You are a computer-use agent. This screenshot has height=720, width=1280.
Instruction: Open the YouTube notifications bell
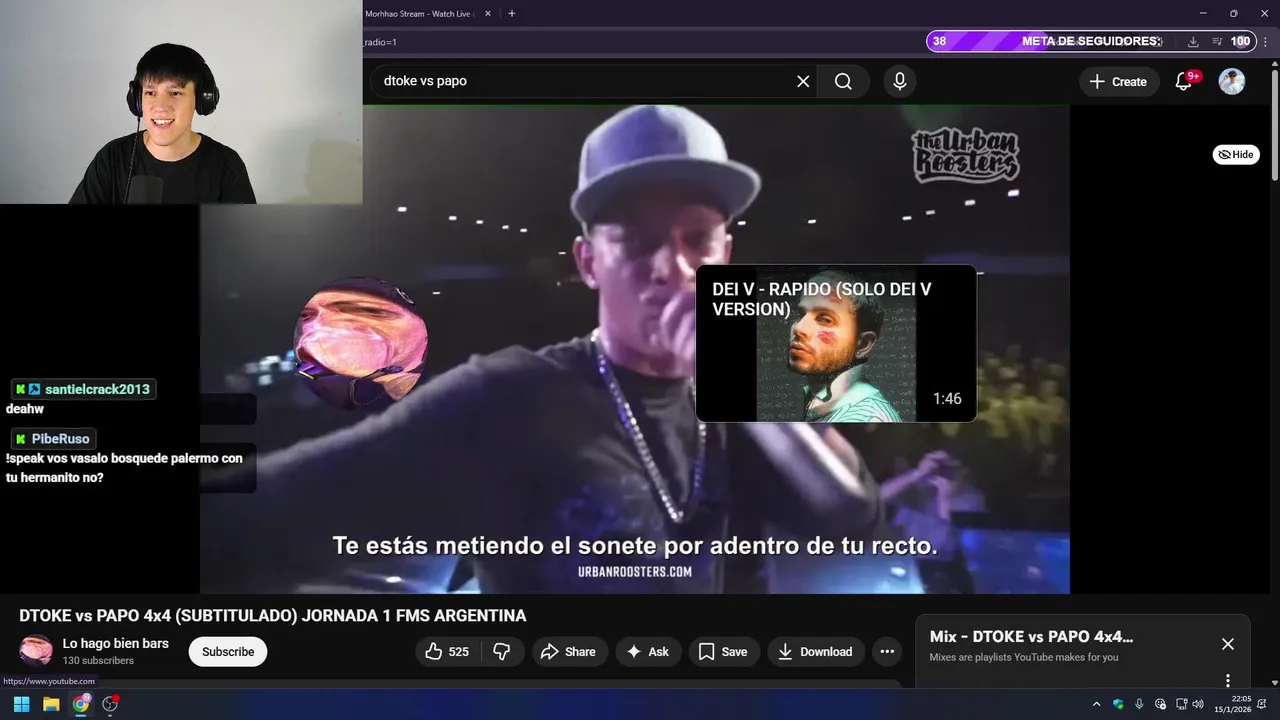click(1184, 81)
